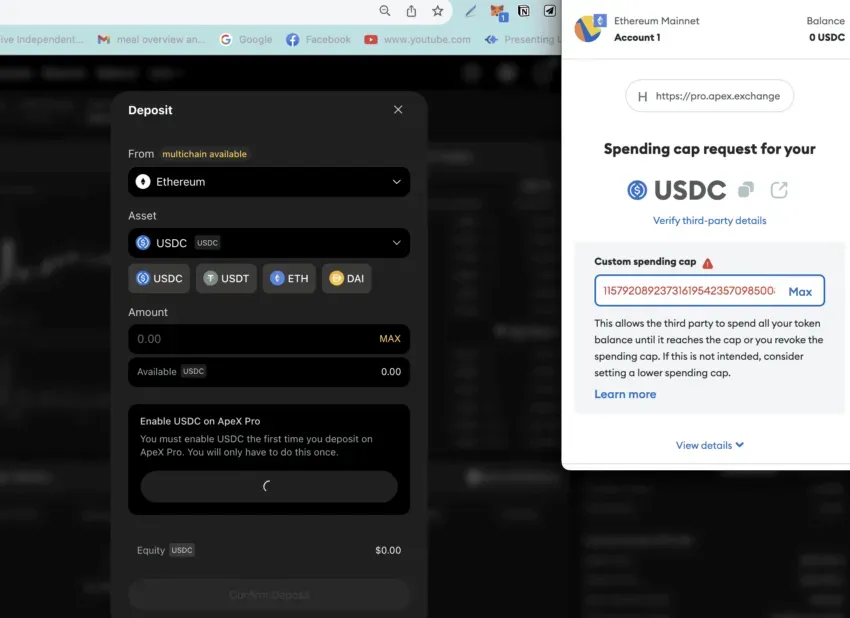The image size is (850, 618).
Task: Close the Deposit dialog
Action: (398, 110)
